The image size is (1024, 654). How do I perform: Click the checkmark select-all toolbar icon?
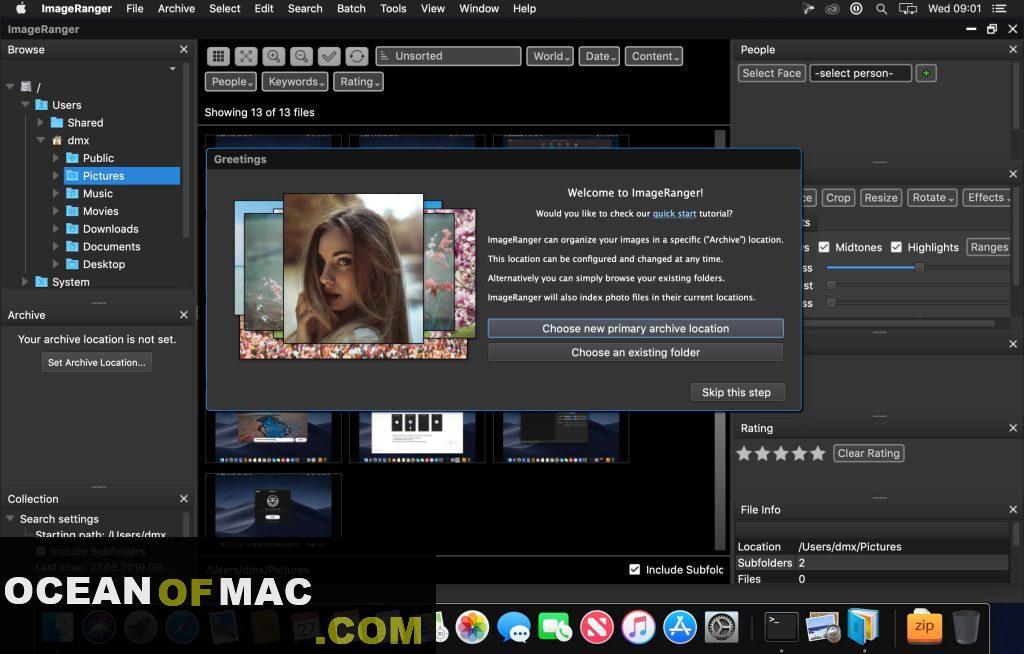pos(329,56)
